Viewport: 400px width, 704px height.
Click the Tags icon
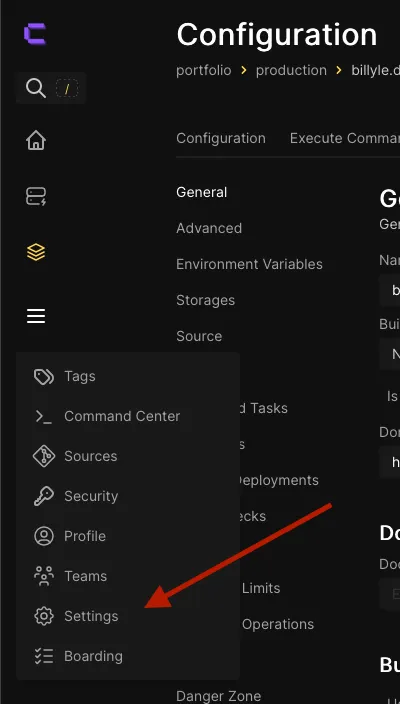44,376
